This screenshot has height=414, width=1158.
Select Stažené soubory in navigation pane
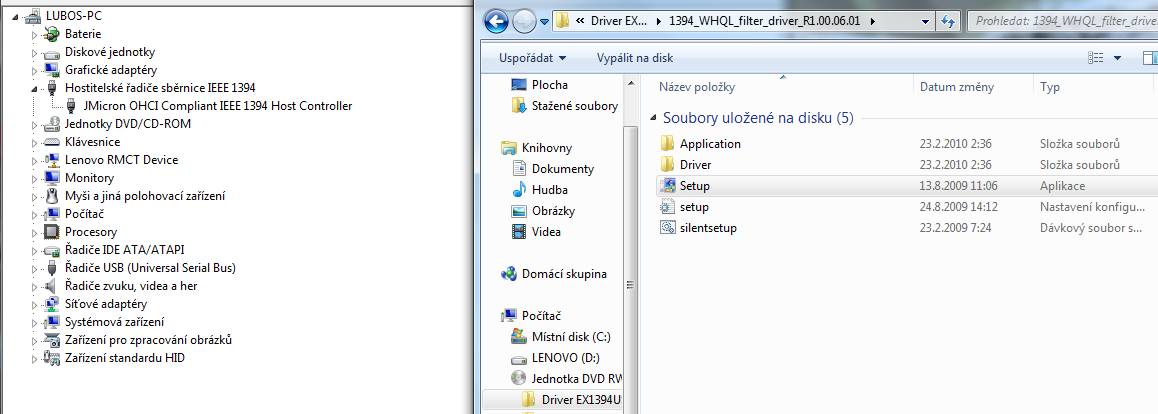[x=574, y=106]
